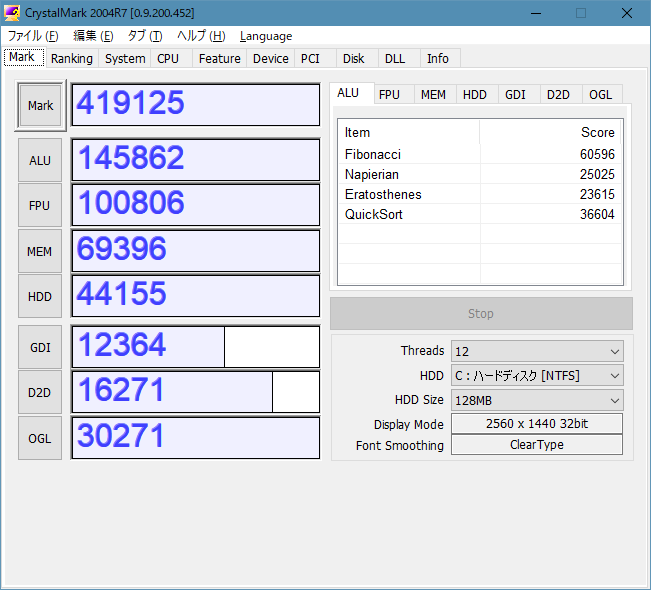Click the Font Smoothing ClearType field
Screen dimensions: 651x590
tap(537, 445)
